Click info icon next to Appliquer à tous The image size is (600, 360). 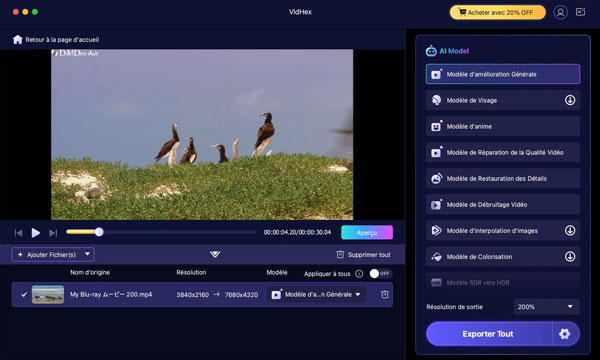(359, 274)
